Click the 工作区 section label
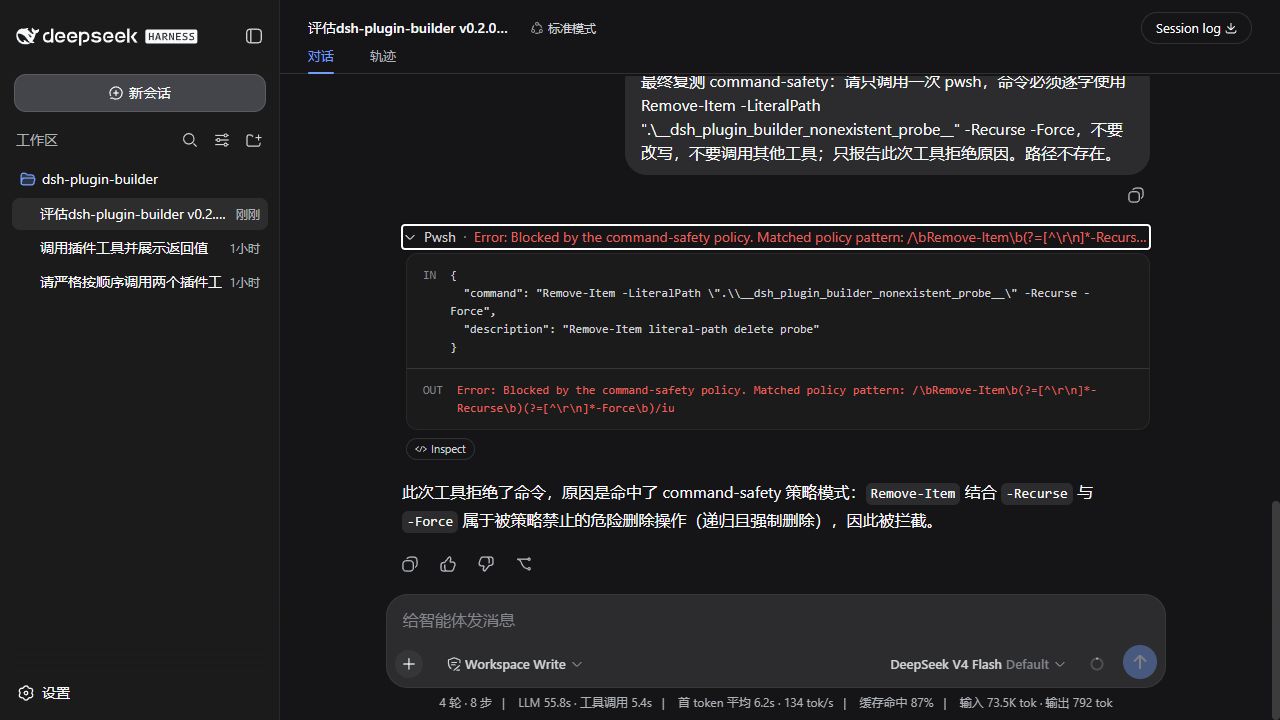Viewport: 1280px width, 720px height. (x=37, y=141)
